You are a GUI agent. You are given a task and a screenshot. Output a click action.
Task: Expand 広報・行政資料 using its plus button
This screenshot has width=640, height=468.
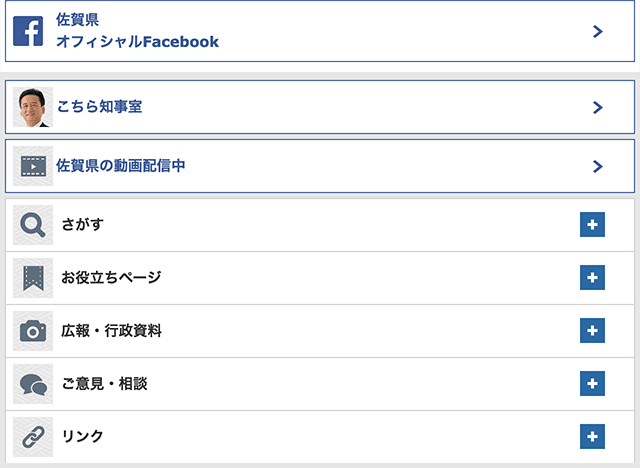pos(592,331)
